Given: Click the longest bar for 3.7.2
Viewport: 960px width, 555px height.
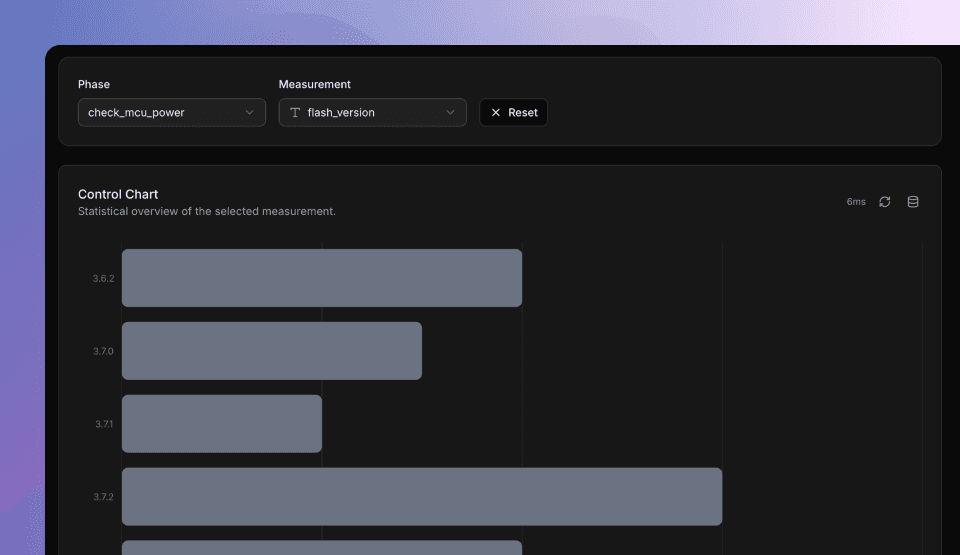Looking at the screenshot, I should tap(421, 497).
